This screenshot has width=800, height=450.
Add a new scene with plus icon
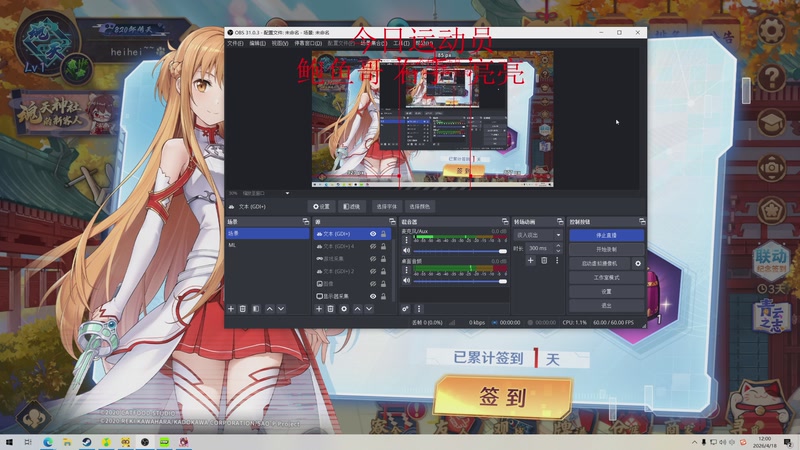(231, 309)
